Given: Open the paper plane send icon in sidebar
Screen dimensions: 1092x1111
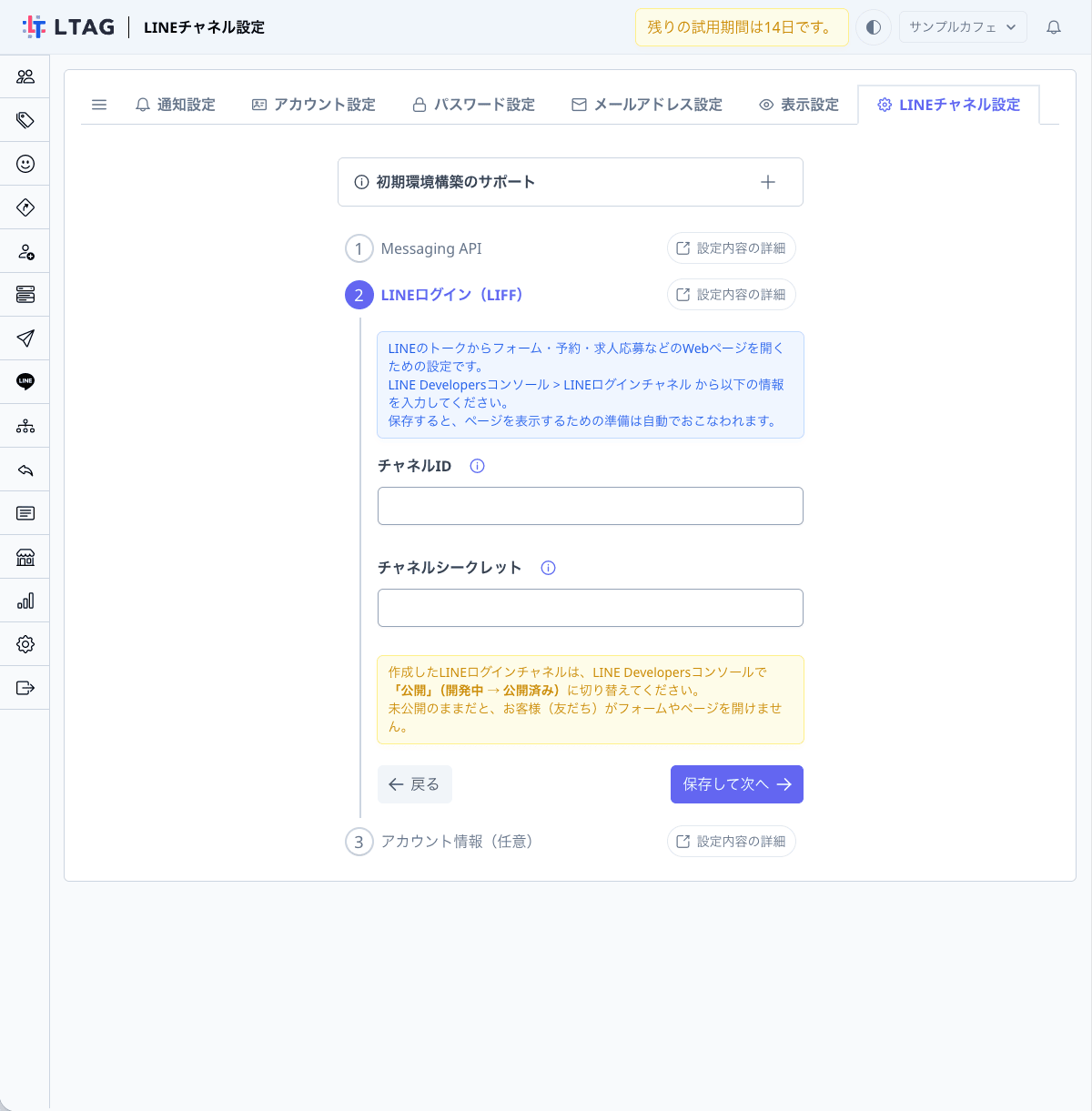Looking at the screenshot, I should pyautogui.click(x=25, y=338).
